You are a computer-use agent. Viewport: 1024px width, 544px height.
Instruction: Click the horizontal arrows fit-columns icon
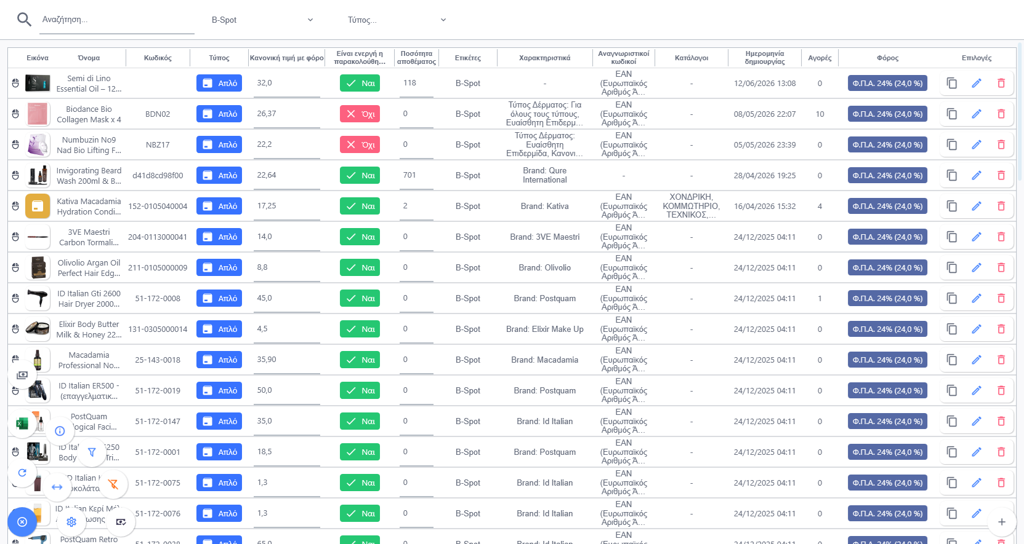[x=57, y=487]
